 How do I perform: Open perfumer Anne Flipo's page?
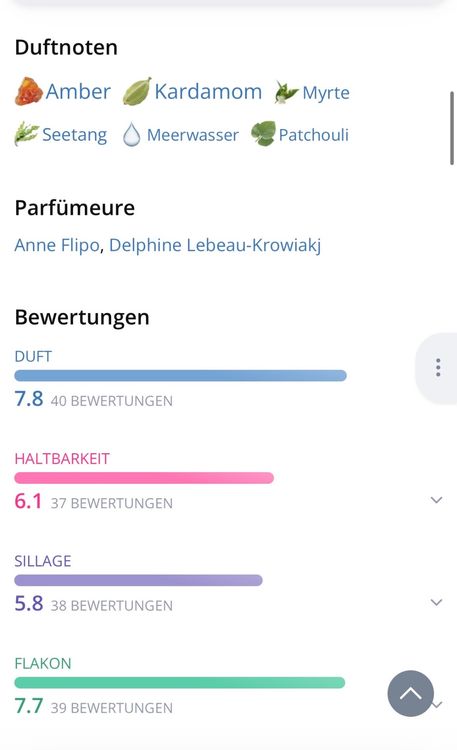(57, 245)
